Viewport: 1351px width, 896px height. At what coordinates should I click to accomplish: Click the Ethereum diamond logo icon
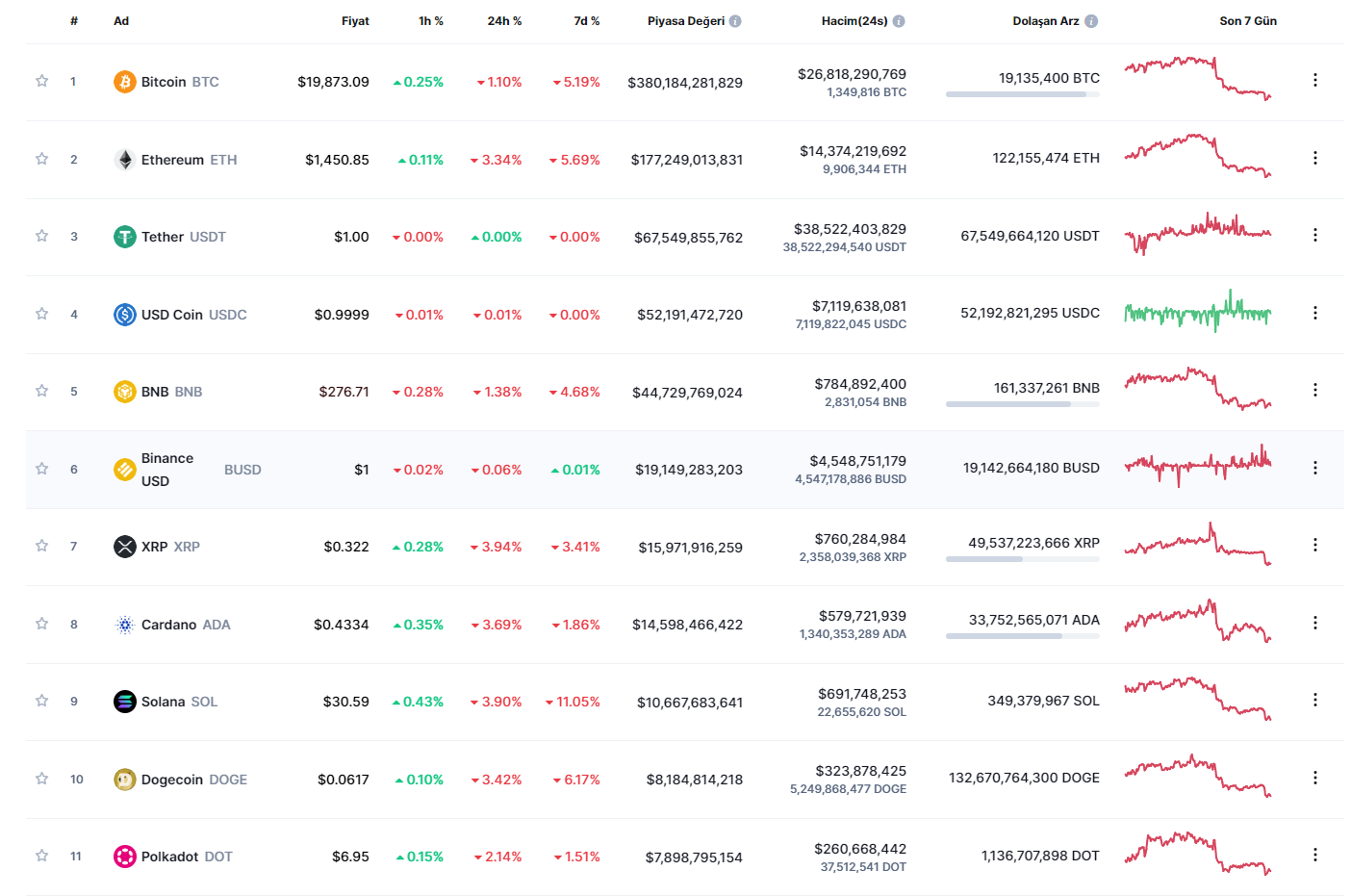point(124,160)
